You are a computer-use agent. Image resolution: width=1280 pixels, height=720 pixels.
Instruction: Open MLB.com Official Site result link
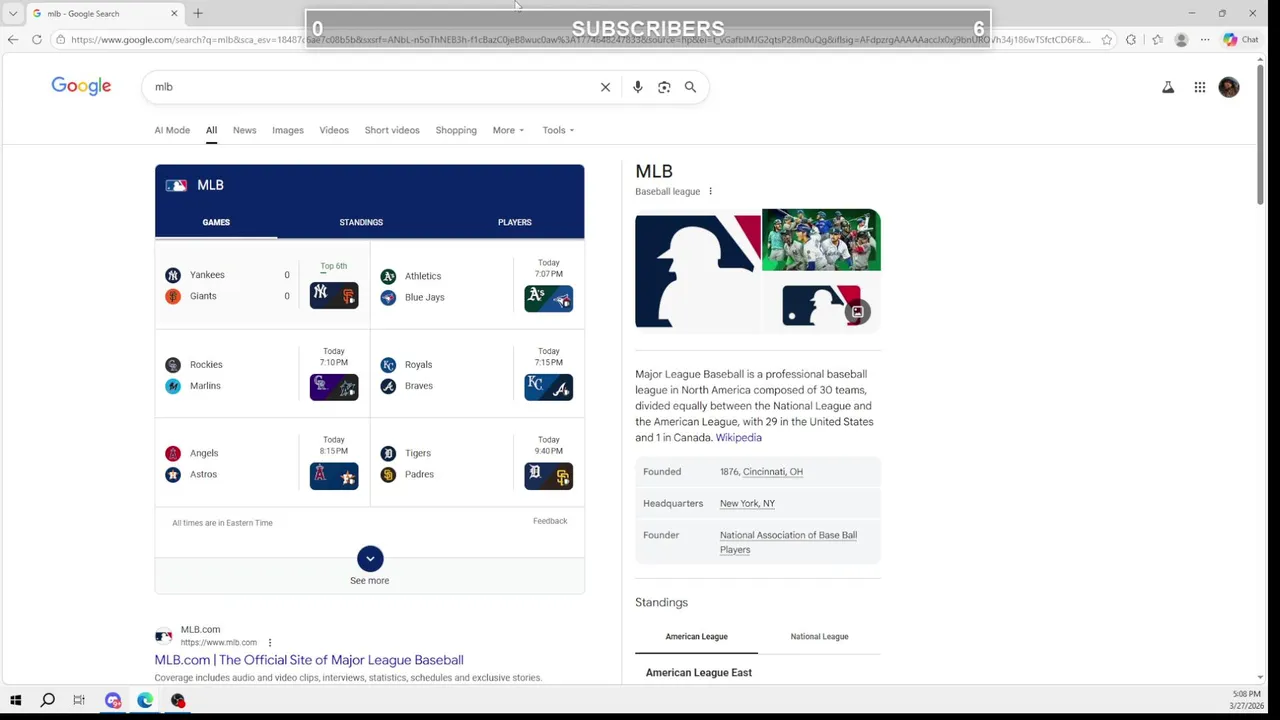click(x=309, y=660)
